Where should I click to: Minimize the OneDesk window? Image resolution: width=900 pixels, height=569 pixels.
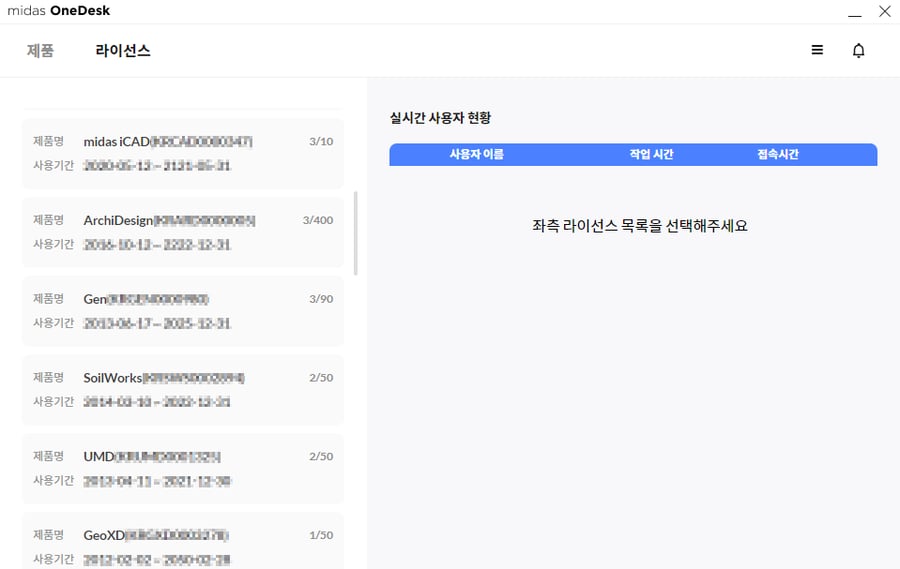pyautogui.click(x=854, y=13)
